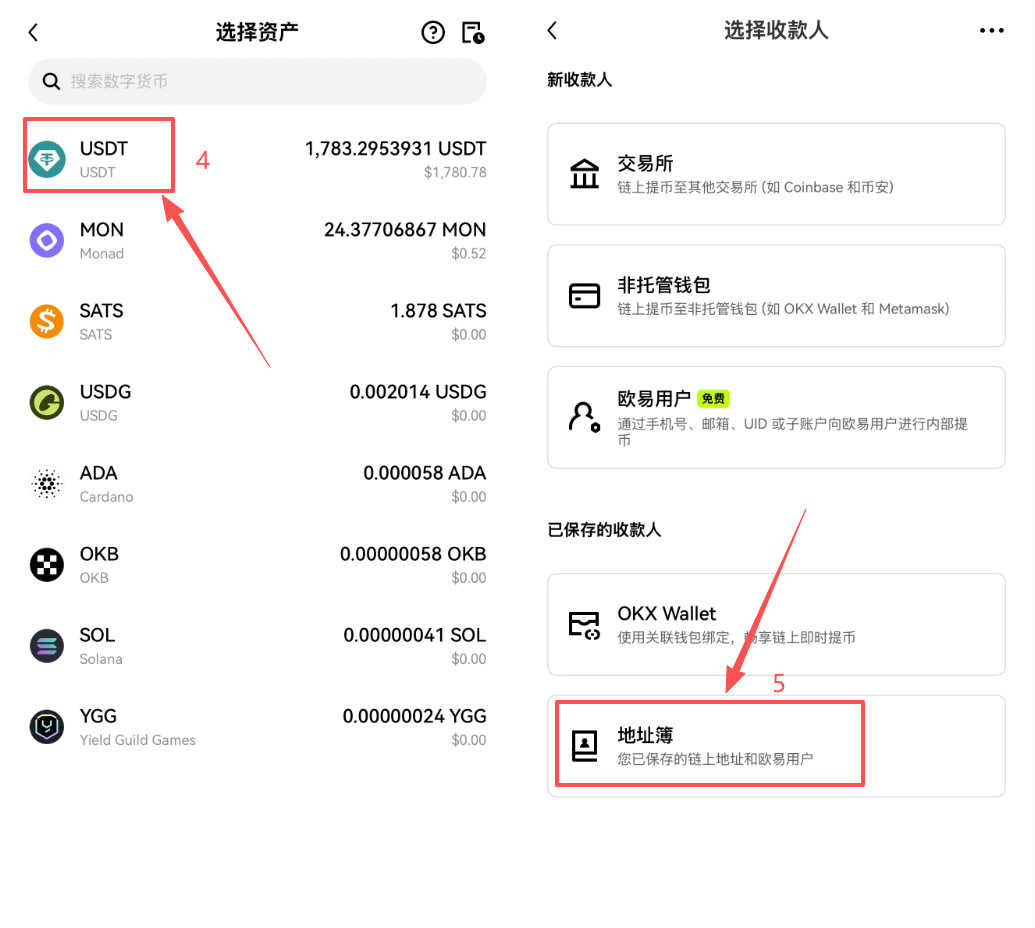Screen dimensions: 1035x928
Task: Click the 欧易用户 person icon
Action: click(584, 417)
